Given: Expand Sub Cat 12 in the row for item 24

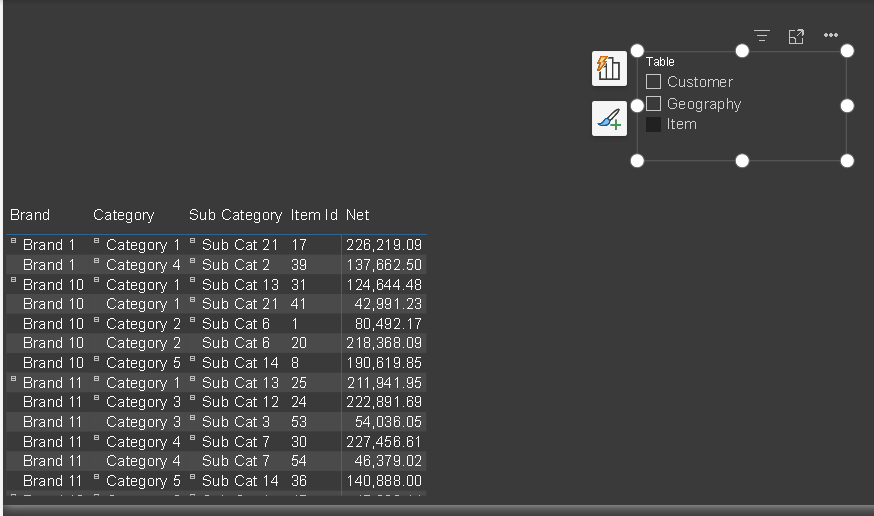Looking at the screenshot, I should click(x=192, y=398).
